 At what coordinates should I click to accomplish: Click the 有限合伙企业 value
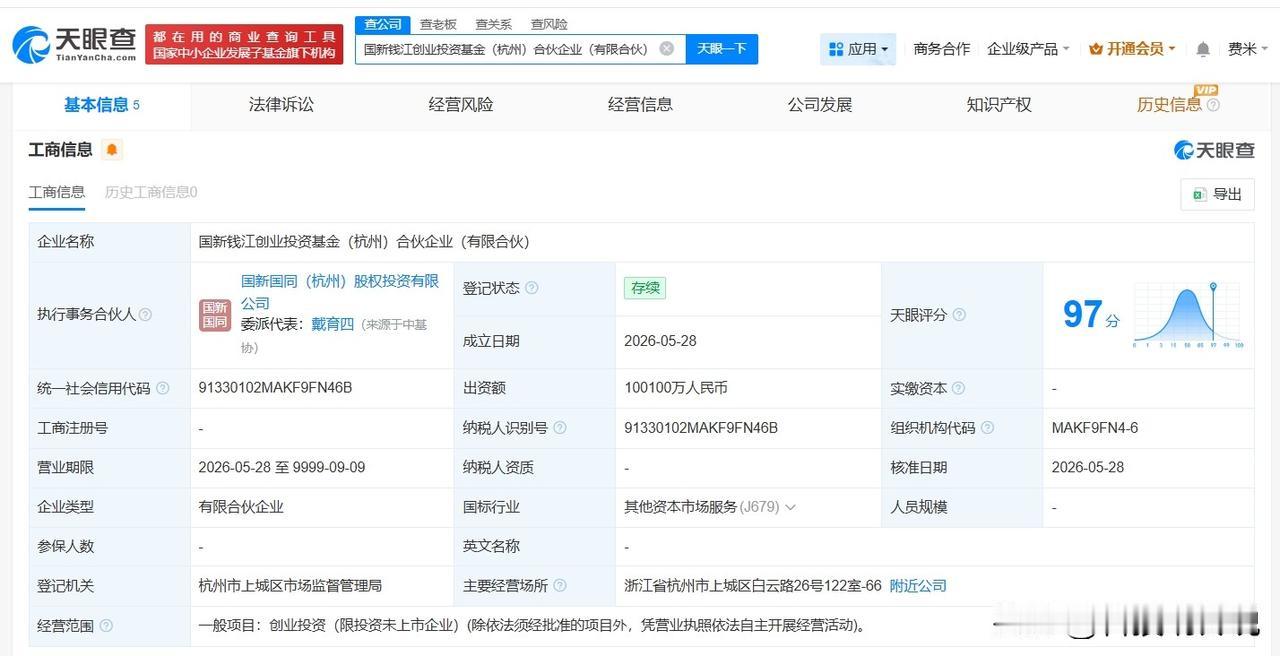click(x=241, y=507)
